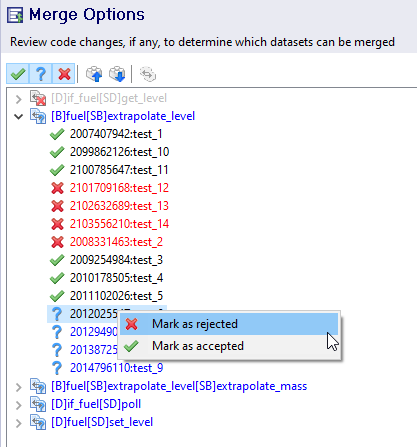
Task: Select the greyed [D]if_fuel[SD]get_level item
Action: tap(109, 98)
